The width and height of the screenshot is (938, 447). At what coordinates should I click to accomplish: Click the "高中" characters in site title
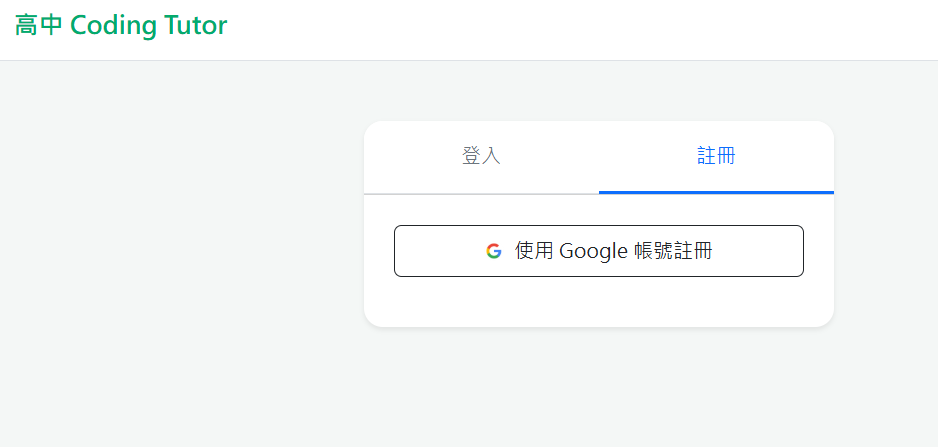click(39, 26)
